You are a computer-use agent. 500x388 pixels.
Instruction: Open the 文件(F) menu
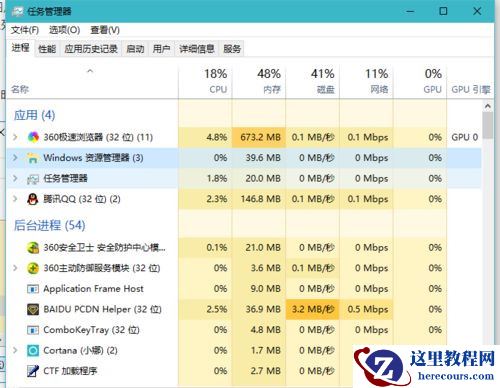pos(25,30)
